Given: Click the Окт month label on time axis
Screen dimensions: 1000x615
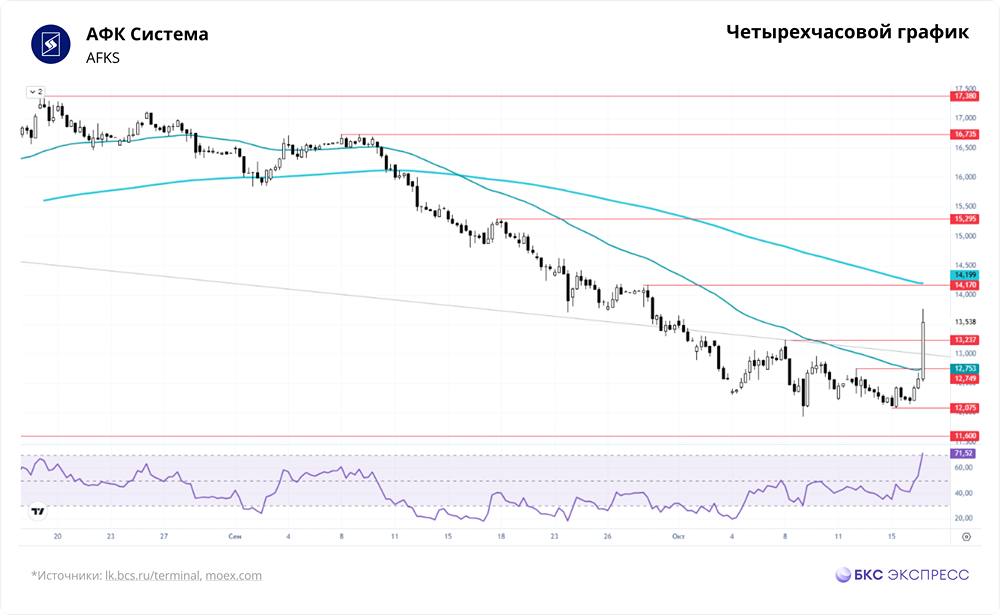Looking at the screenshot, I should [679, 537].
